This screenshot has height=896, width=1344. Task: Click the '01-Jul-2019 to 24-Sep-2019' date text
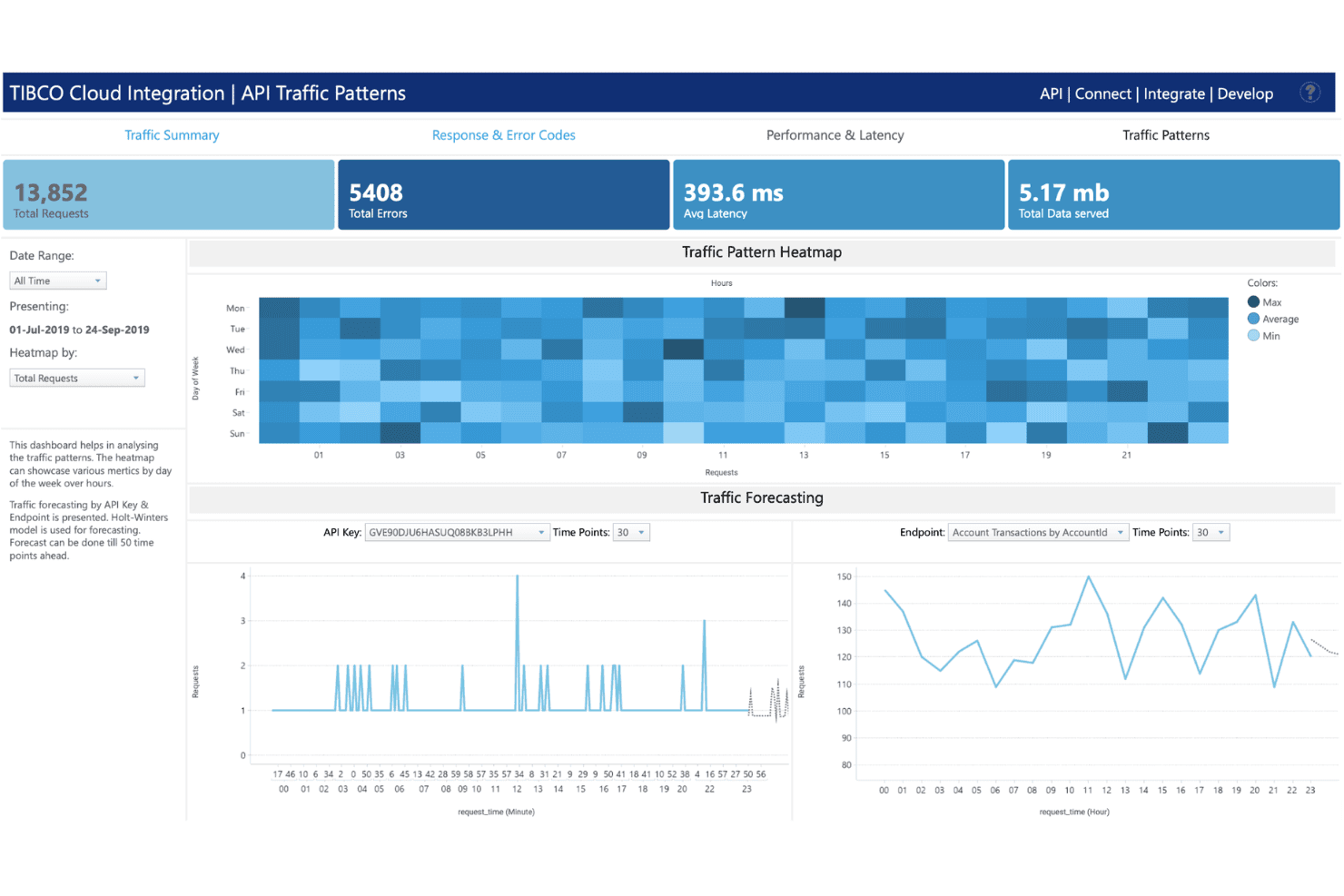(80, 330)
